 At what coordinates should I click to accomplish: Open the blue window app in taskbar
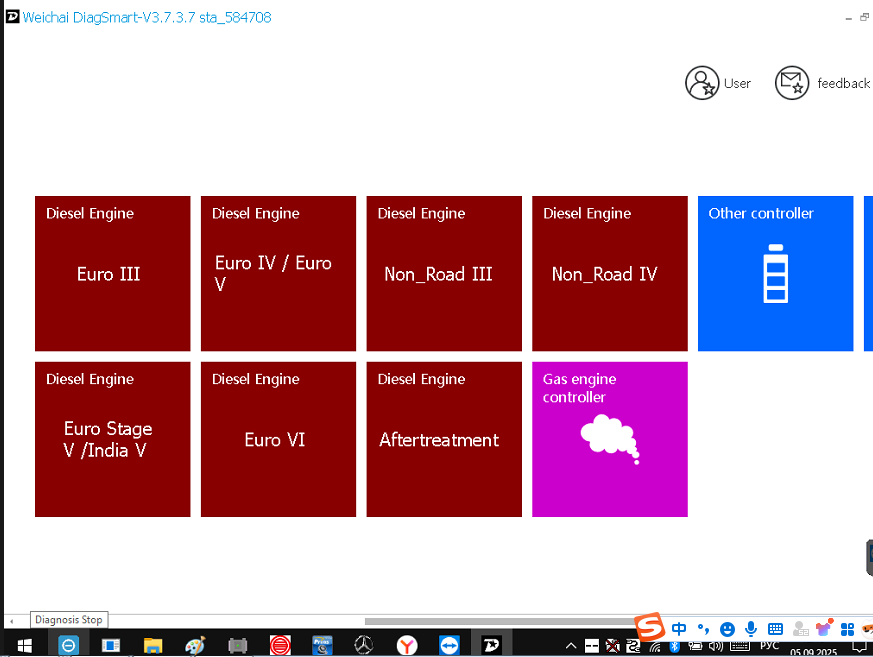click(x=110, y=645)
